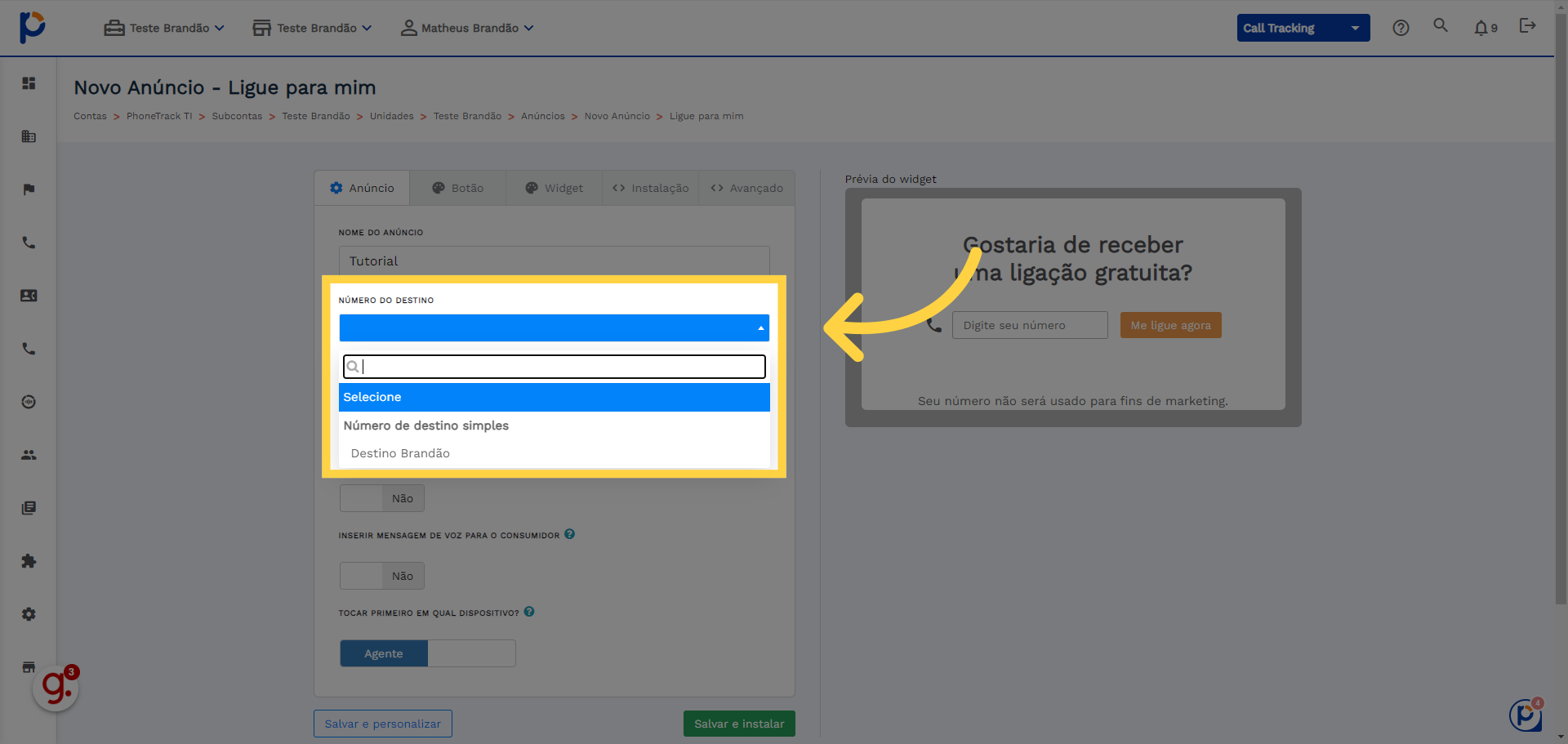The height and width of the screenshot is (744, 1568).
Task: Go to Novo Anúncio breadcrumb link
Action: click(617, 116)
